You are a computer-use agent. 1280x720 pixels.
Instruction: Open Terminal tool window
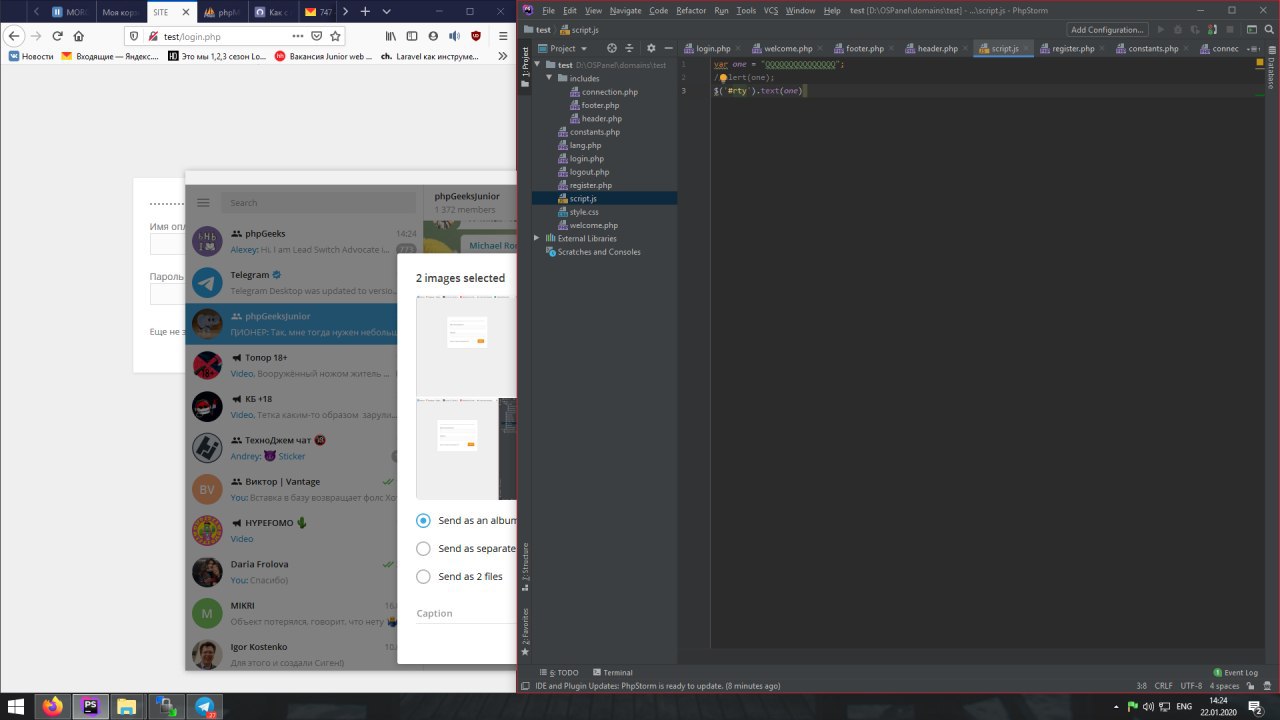tap(612, 672)
